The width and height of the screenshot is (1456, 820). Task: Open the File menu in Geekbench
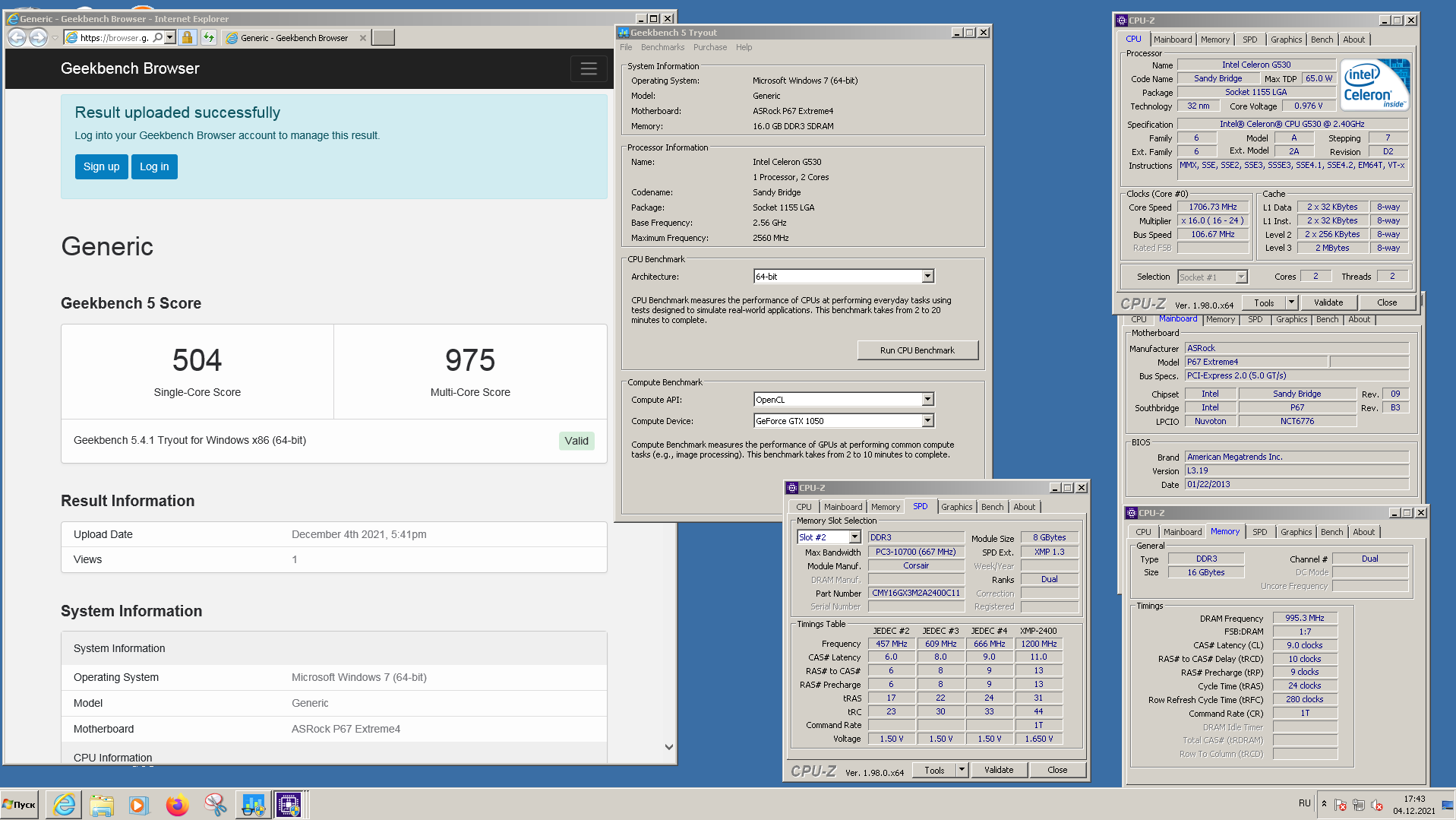click(626, 47)
